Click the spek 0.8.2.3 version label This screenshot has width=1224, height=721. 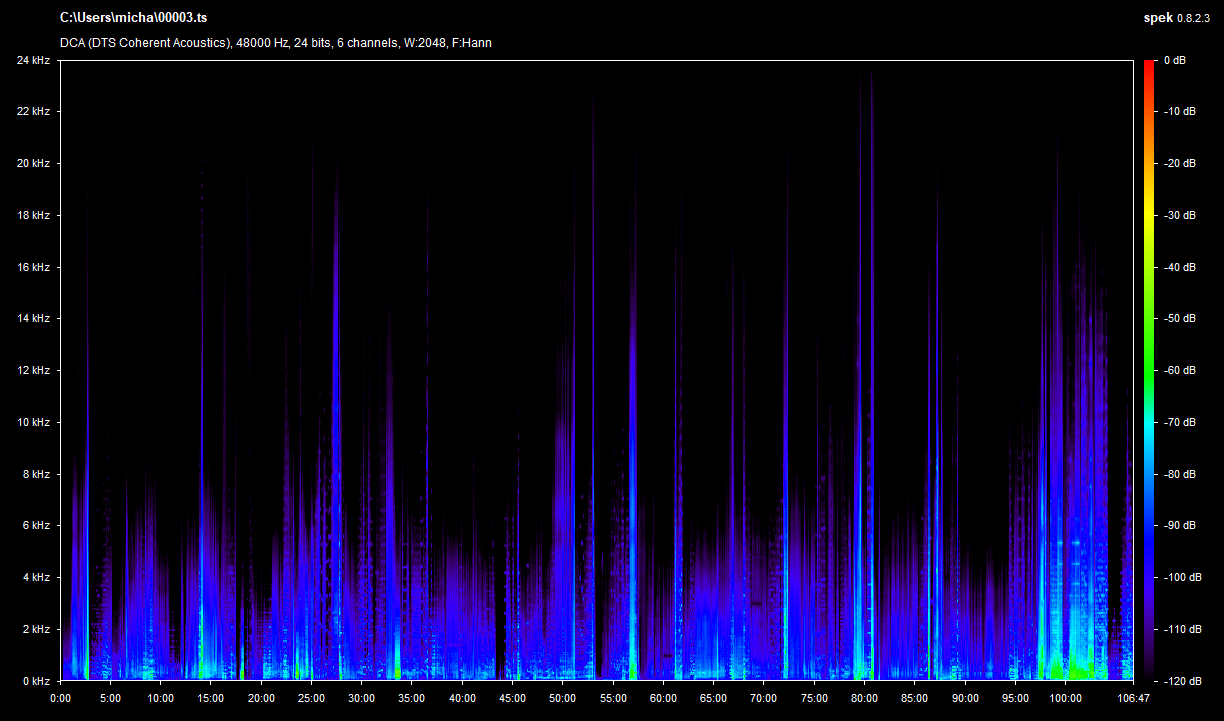pyautogui.click(x=1176, y=18)
